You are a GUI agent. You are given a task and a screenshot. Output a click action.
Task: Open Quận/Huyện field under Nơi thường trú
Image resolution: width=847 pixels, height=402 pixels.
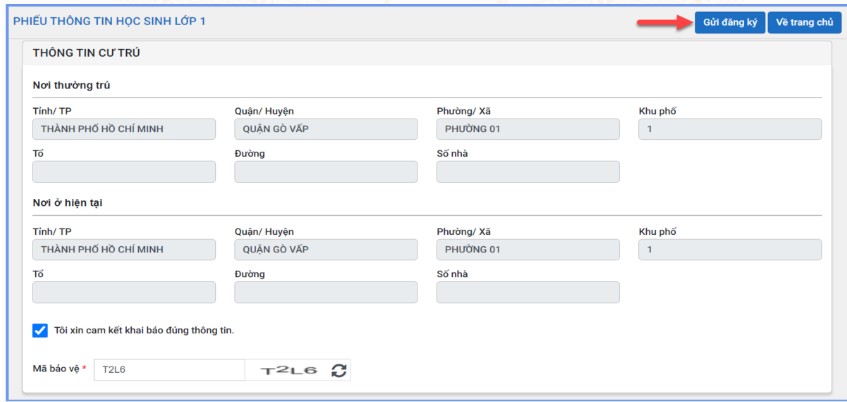(x=326, y=129)
